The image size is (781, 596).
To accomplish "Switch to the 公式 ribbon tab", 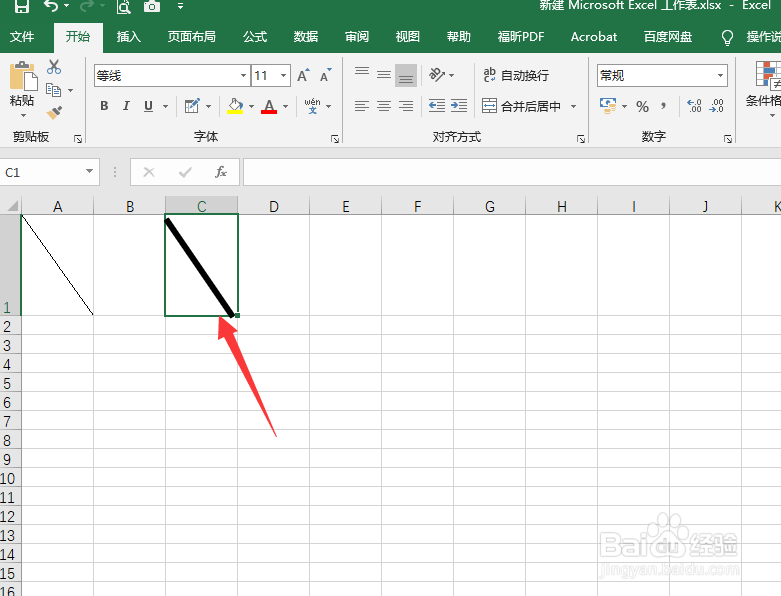I will pyautogui.click(x=255, y=37).
